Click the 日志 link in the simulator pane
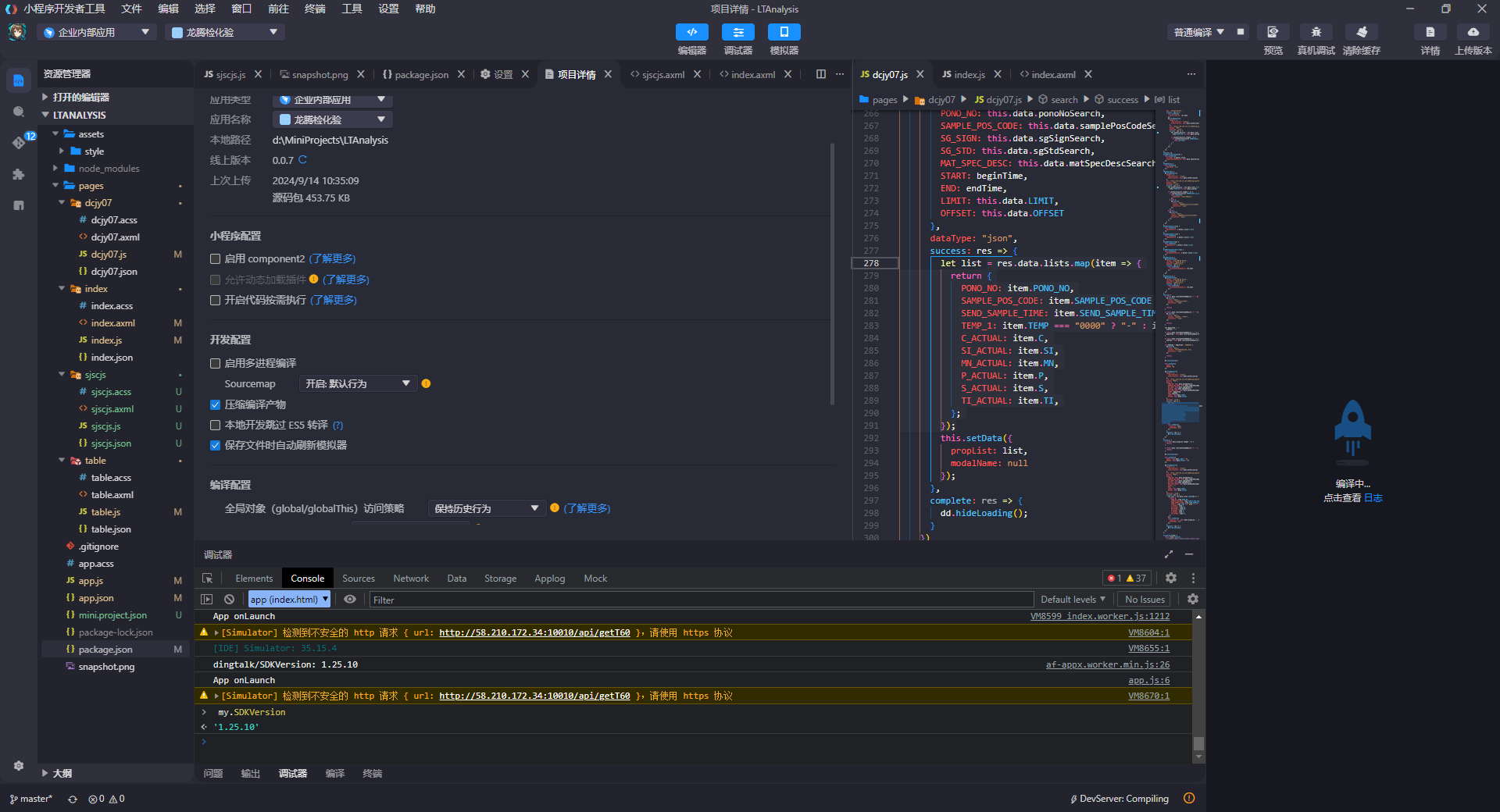Screen dimensions: 1500x812 coord(1373,498)
